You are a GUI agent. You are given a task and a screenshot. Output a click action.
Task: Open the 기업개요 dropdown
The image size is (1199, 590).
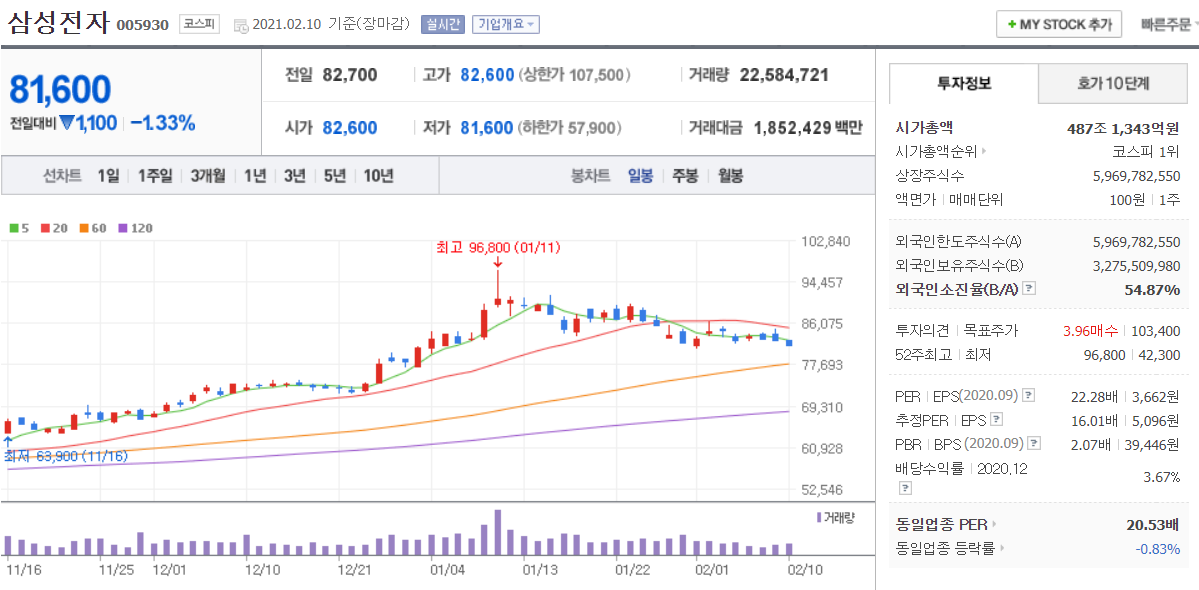[x=506, y=24]
